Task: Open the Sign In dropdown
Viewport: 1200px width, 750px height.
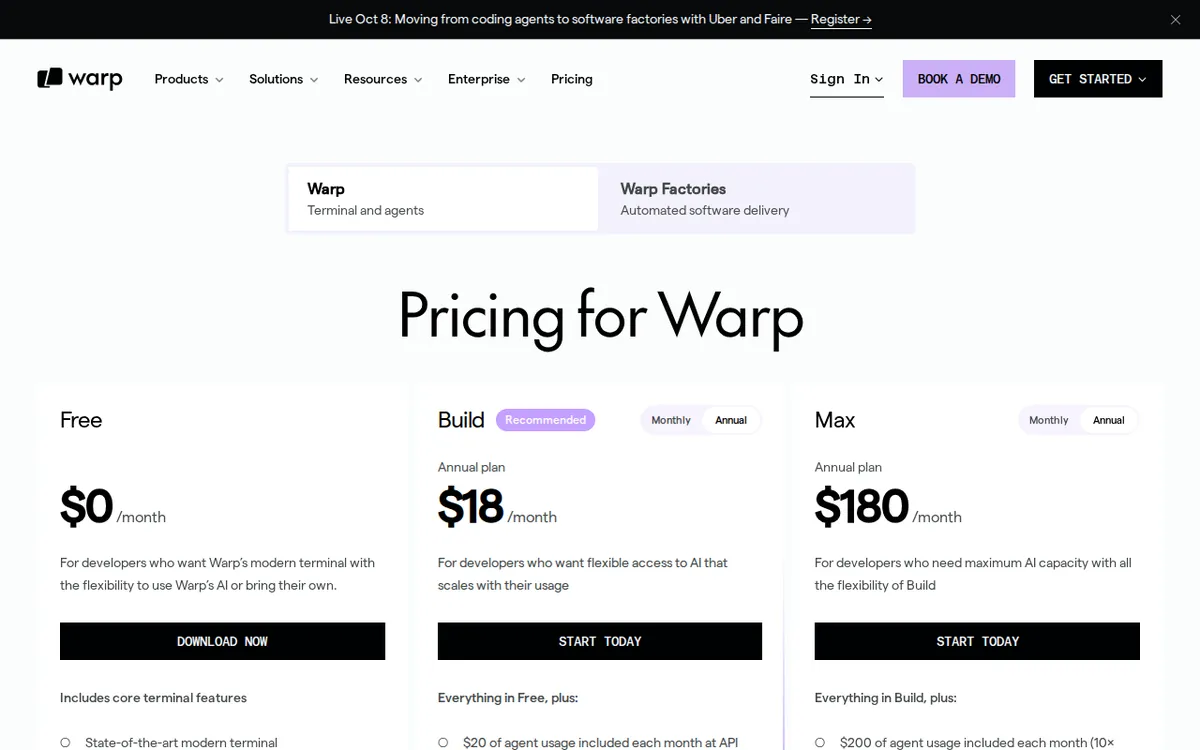Action: 847,79
